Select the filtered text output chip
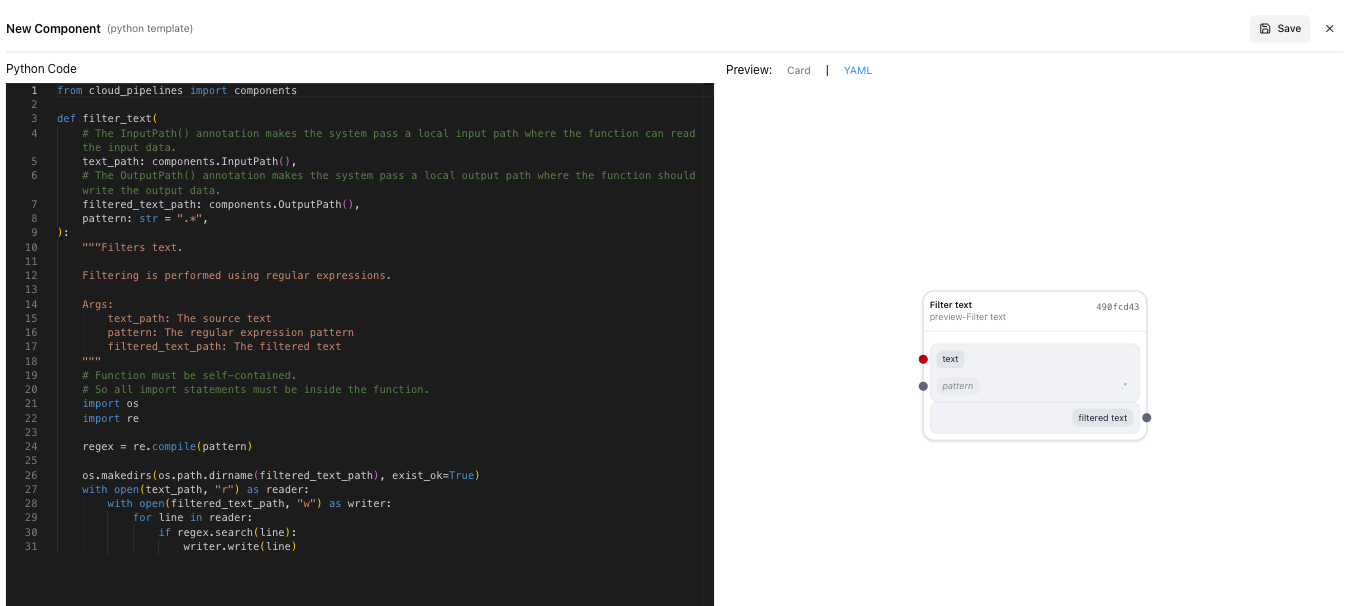The image size is (1348, 606). tap(1102, 418)
